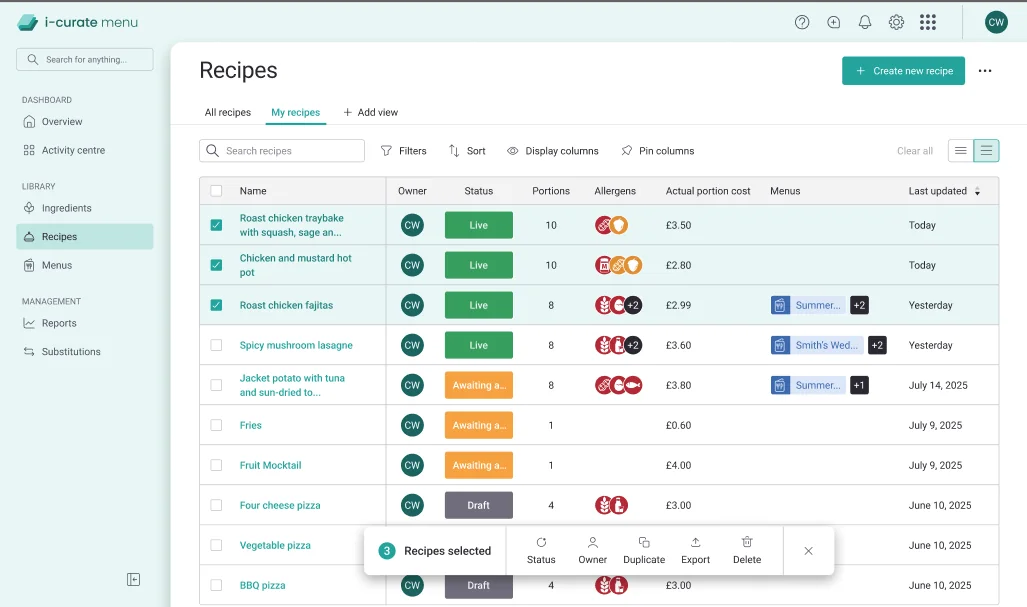The image size is (1027, 607).
Task: Click the i-curate menu logo
Action: click(77, 22)
